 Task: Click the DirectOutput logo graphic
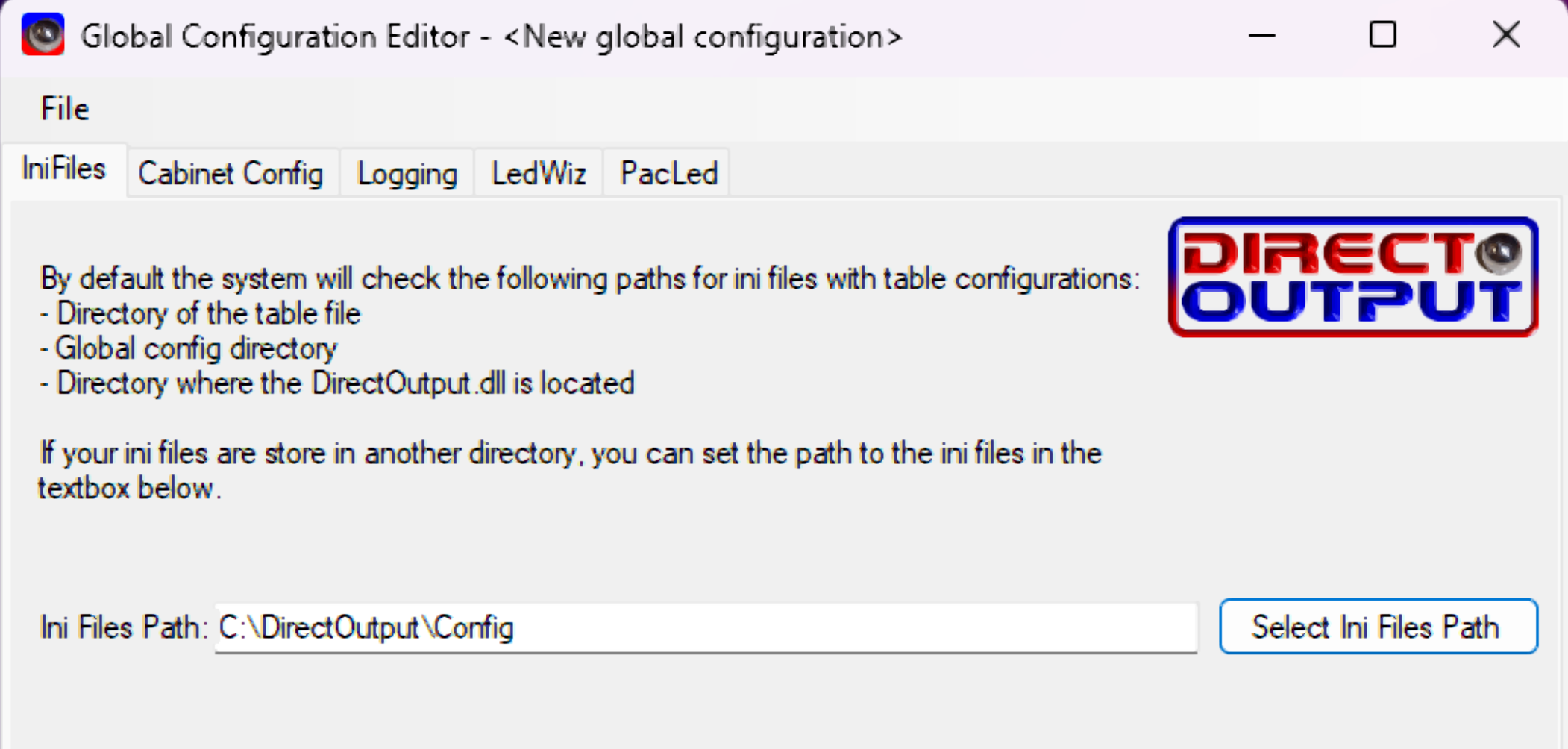click(1354, 278)
